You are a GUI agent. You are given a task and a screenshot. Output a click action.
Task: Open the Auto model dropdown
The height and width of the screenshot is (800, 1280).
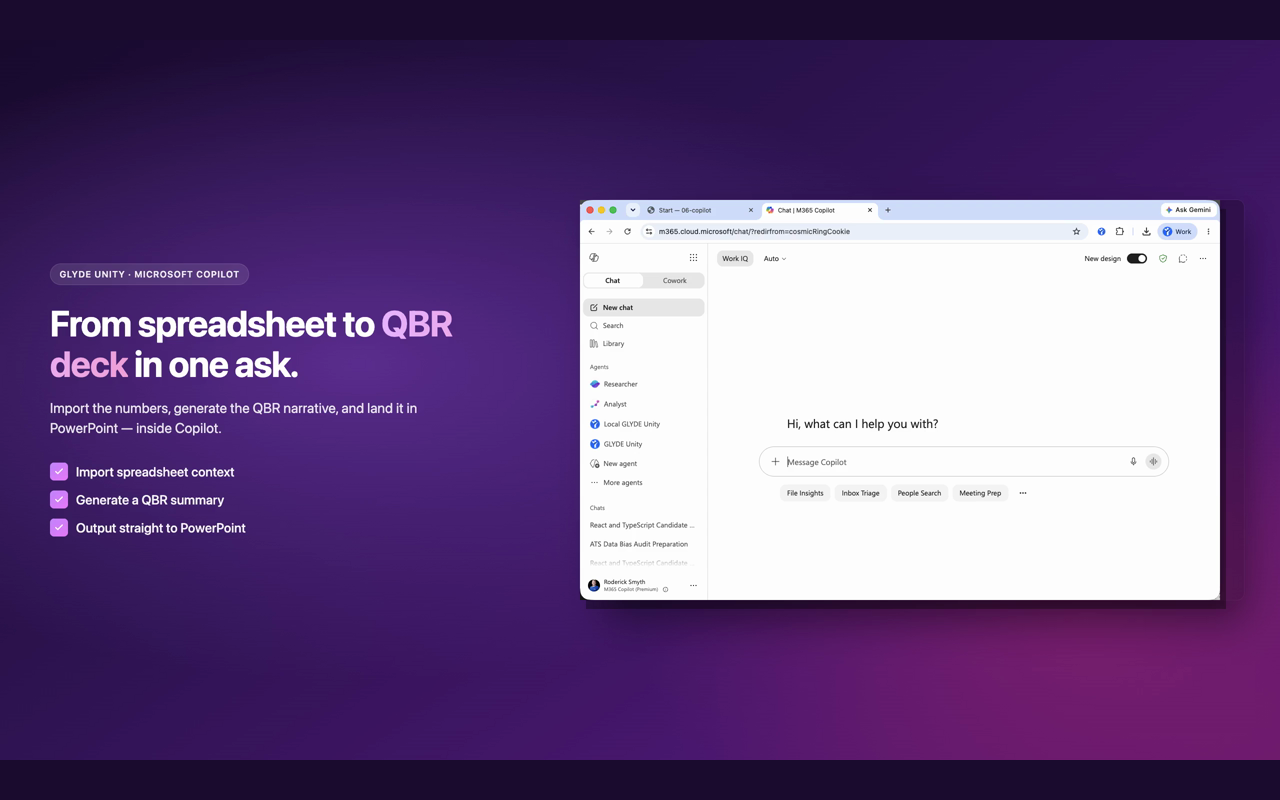click(x=775, y=259)
